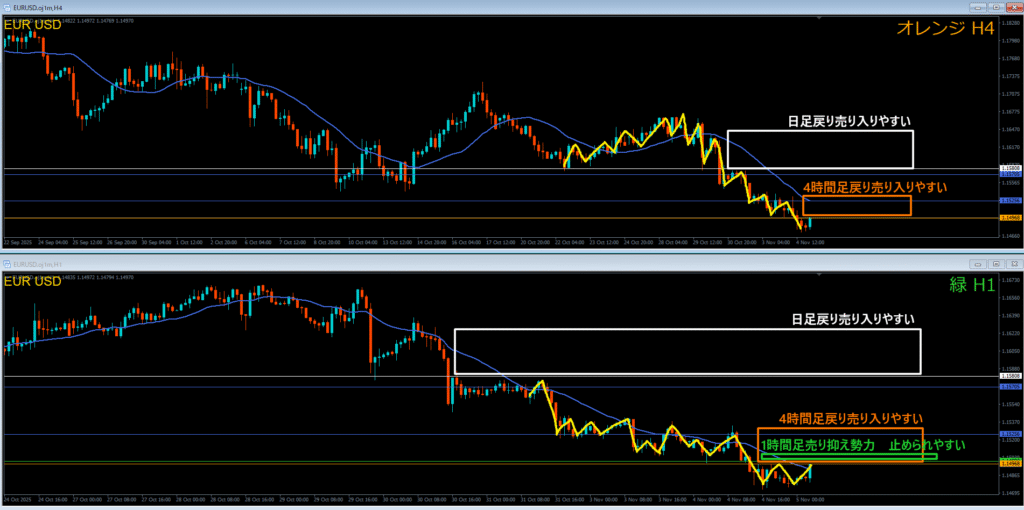
Task: Close the EURUSD H4 chart window
Action: (x=1013, y=8)
